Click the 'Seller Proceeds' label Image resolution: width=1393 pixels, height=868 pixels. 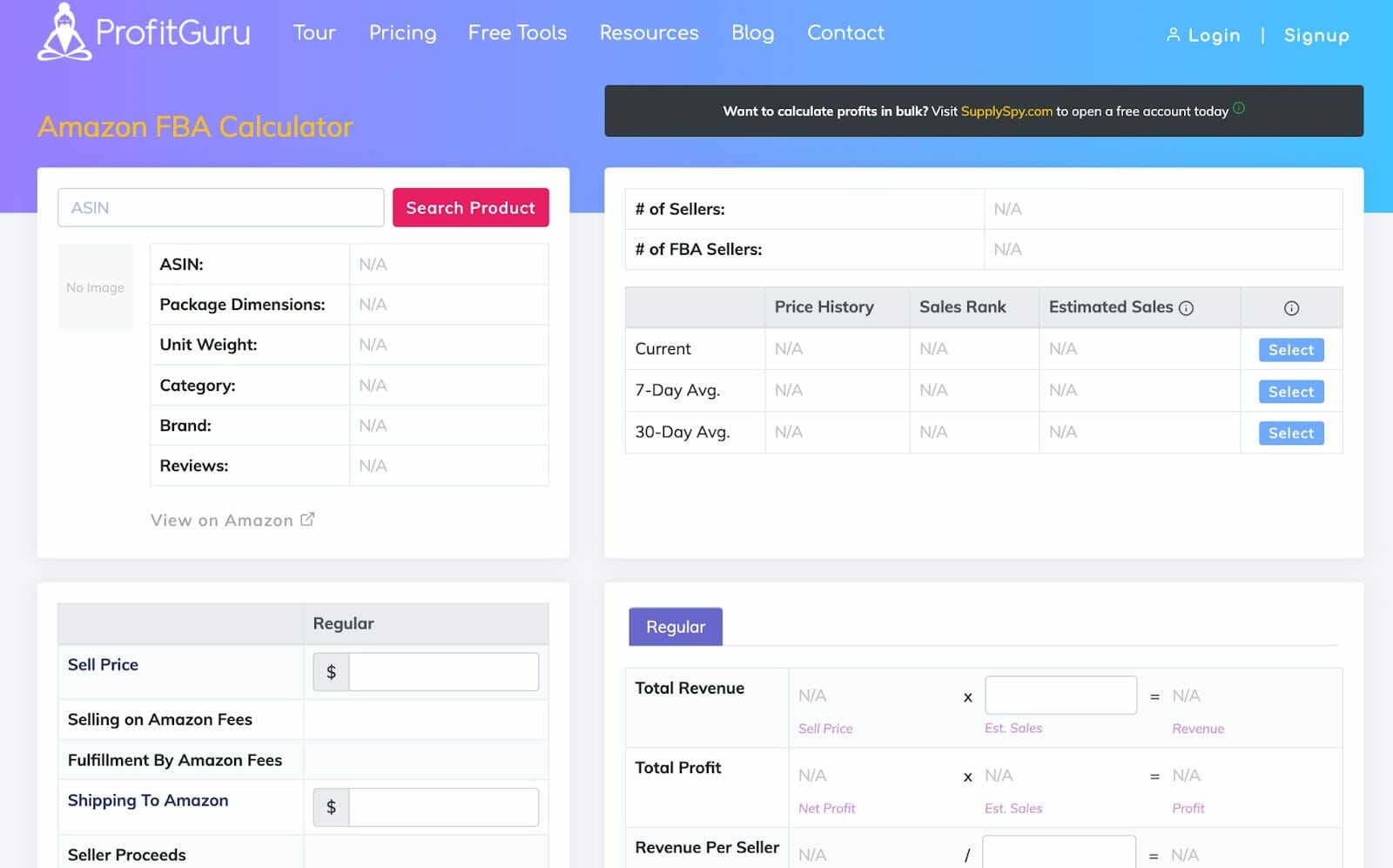point(127,855)
